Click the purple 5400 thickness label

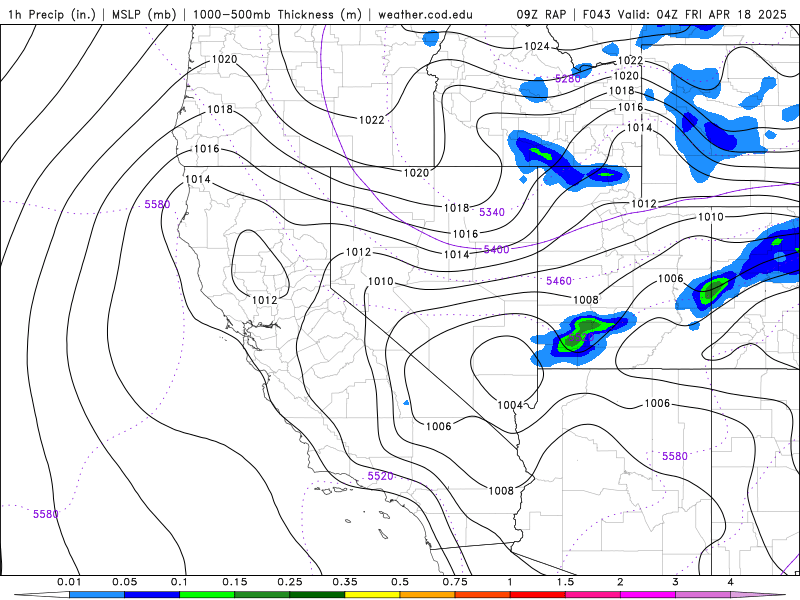click(x=496, y=249)
